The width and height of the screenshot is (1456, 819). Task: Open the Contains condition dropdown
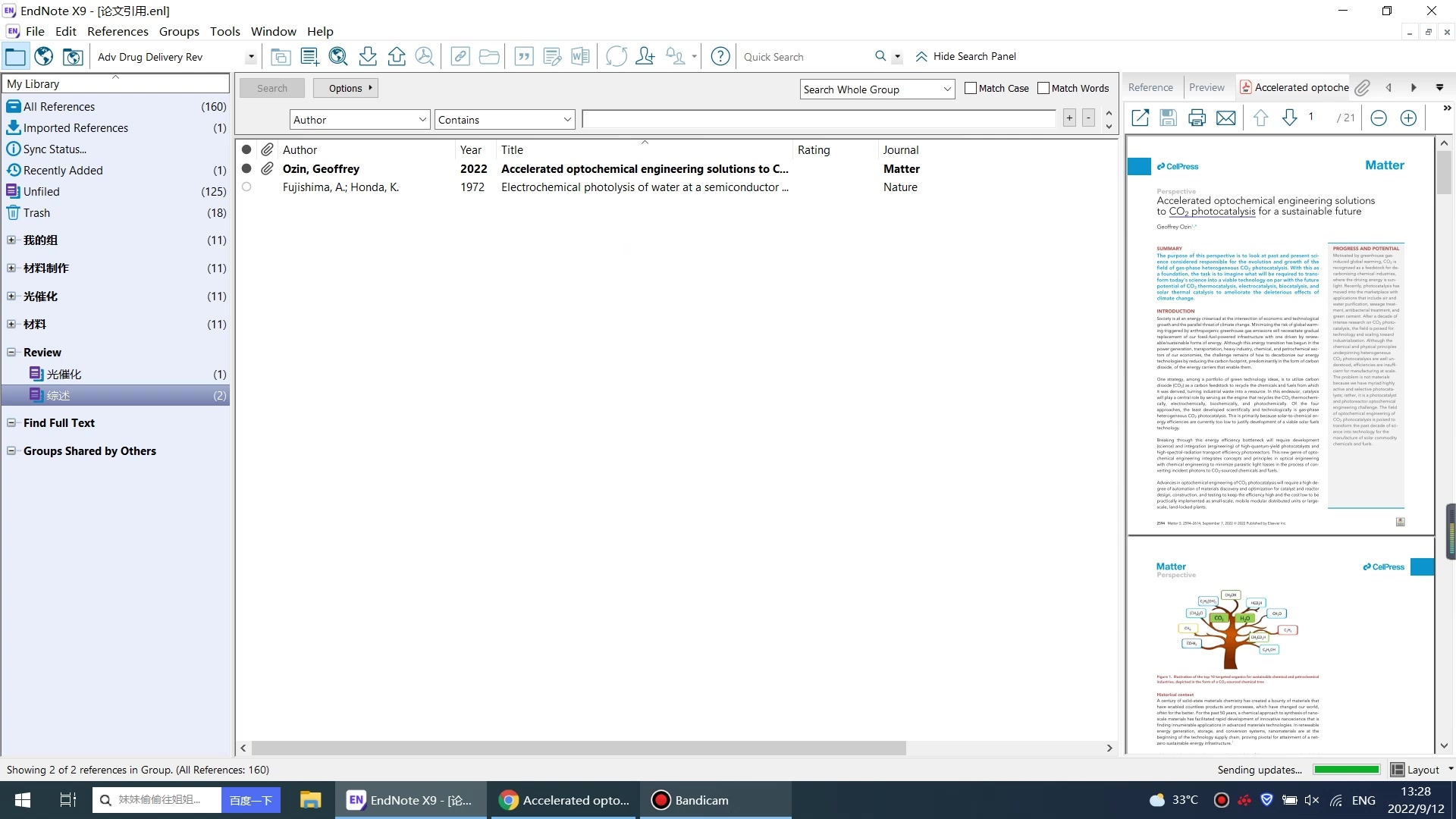click(504, 120)
